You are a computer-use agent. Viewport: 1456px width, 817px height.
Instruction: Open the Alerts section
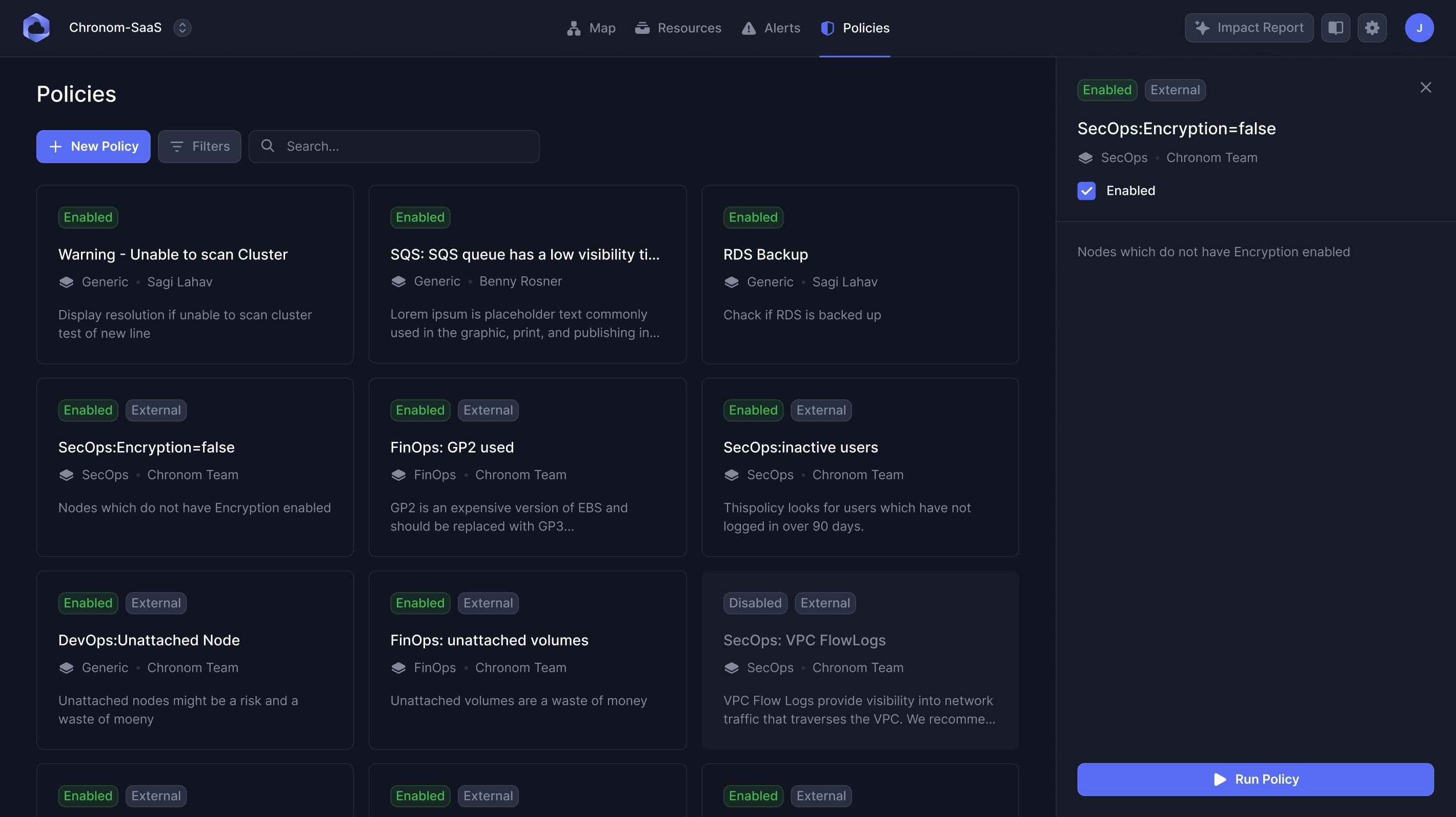click(x=771, y=28)
